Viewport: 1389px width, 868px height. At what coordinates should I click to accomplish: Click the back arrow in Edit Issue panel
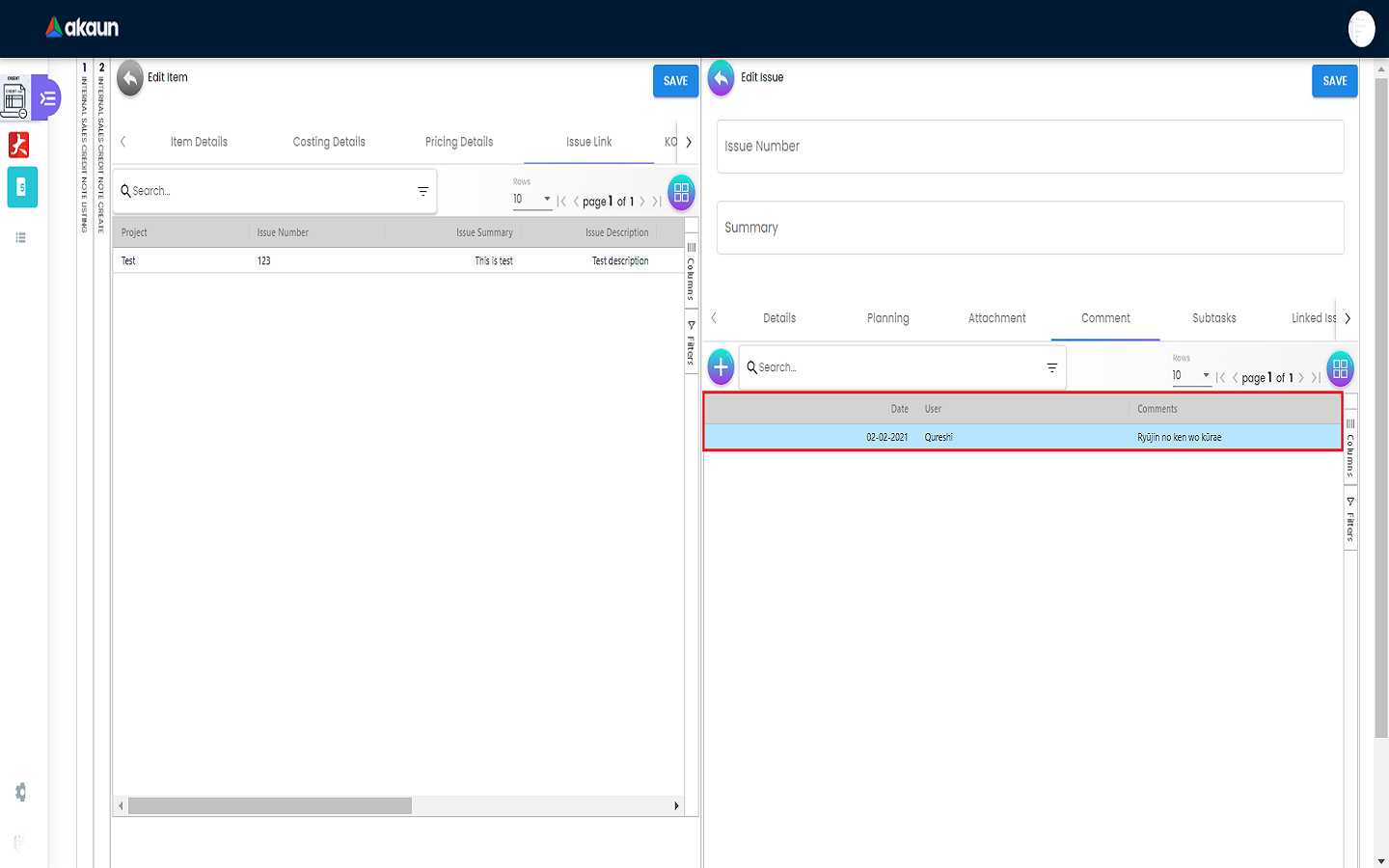pyautogui.click(x=721, y=79)
